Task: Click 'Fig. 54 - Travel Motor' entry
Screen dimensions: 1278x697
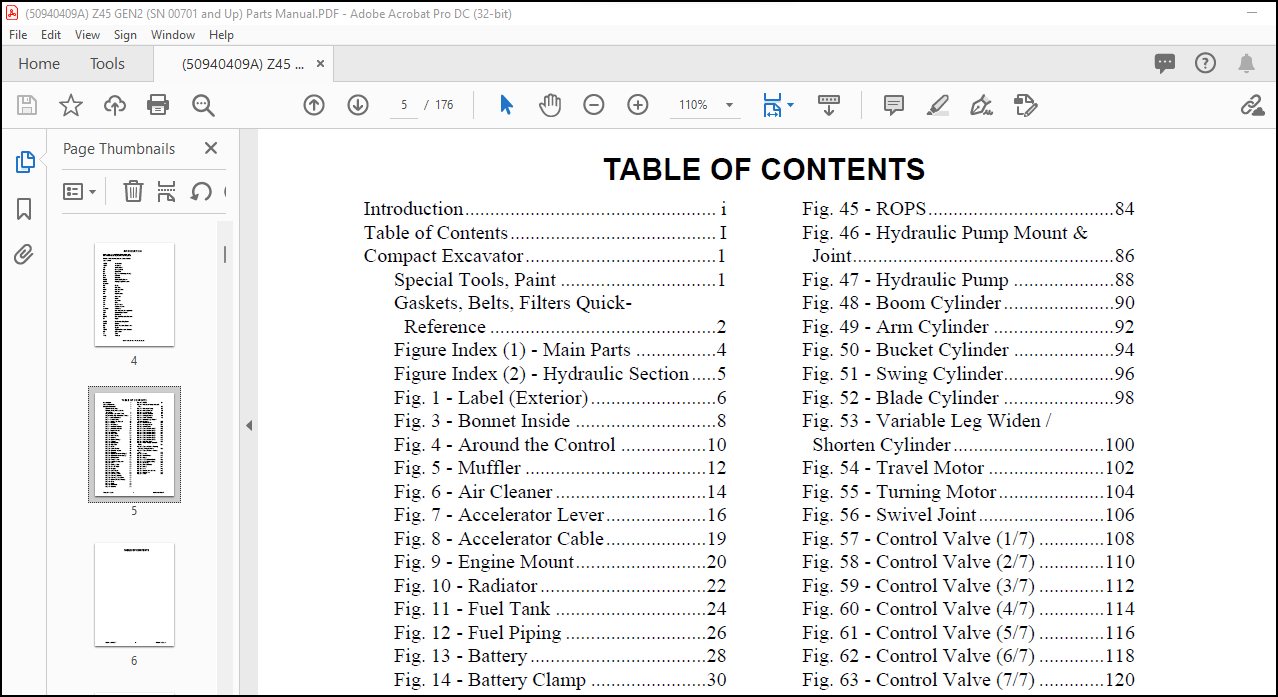Action: point(968,468)
